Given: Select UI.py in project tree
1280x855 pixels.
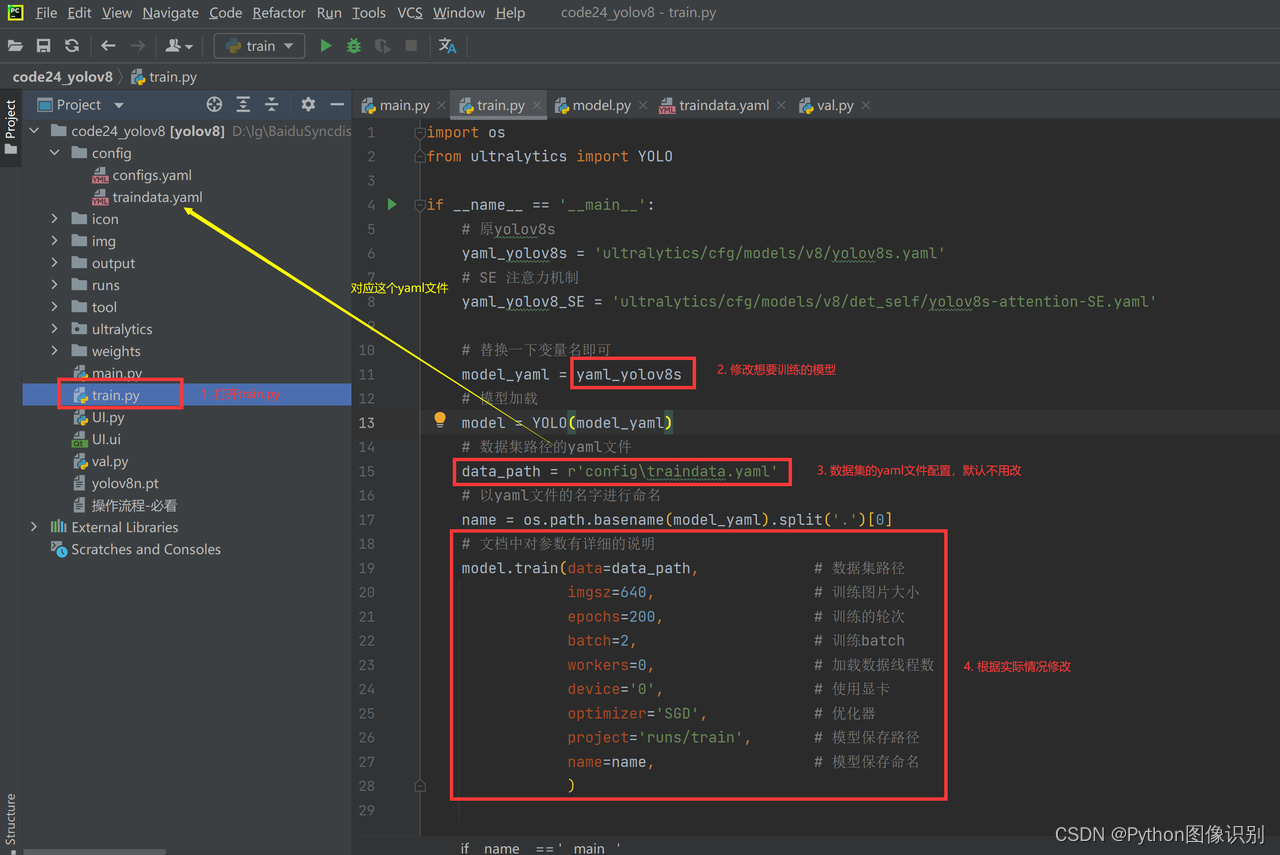Looking at the screenshot, I should (108, 417).
